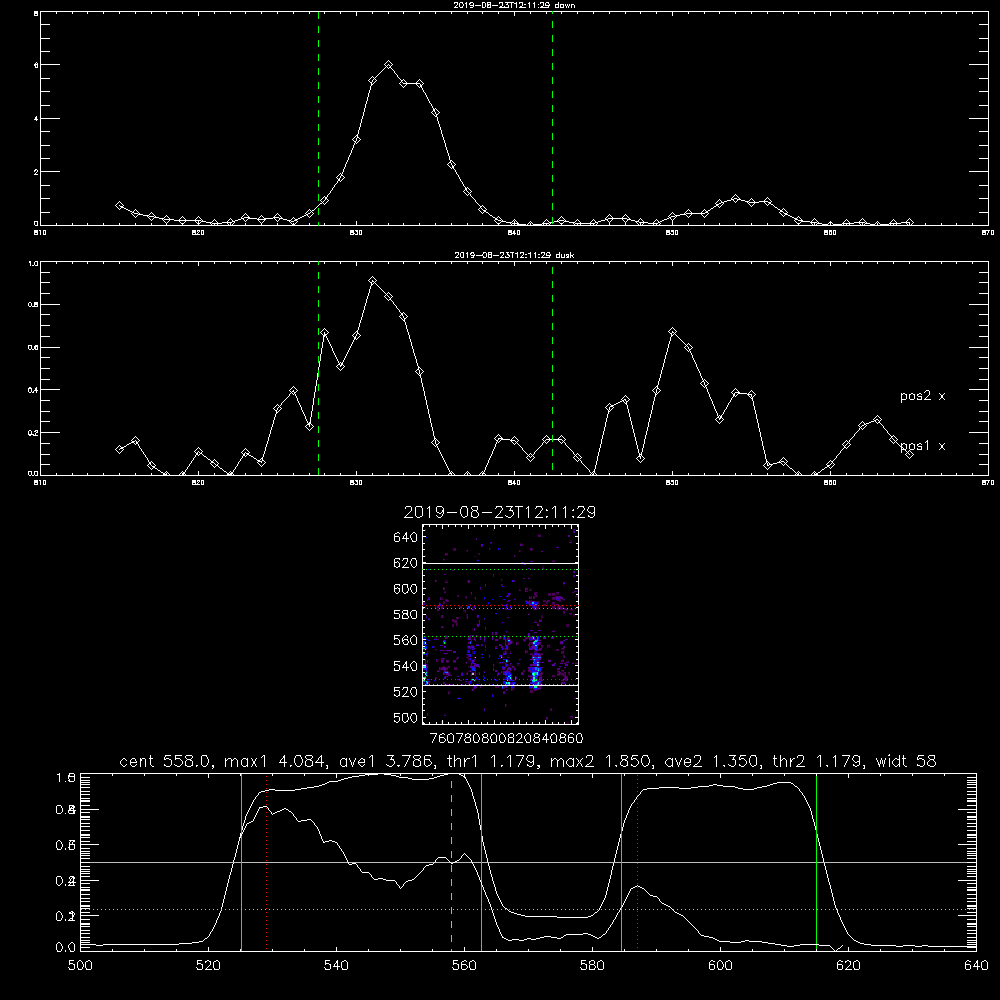Click the lower white horizontal line in spectrogram

(x=500, y=685)
